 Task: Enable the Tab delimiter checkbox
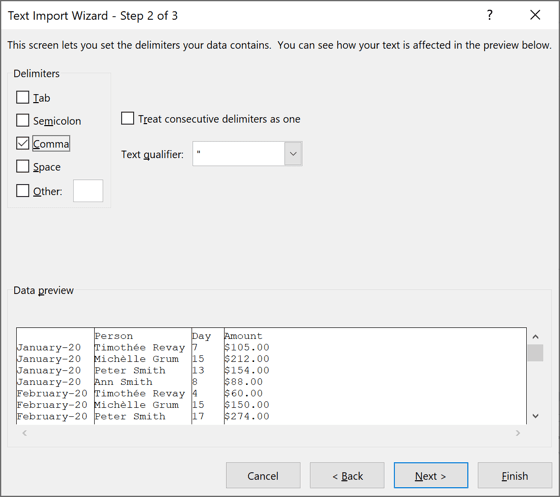(22, 97)
